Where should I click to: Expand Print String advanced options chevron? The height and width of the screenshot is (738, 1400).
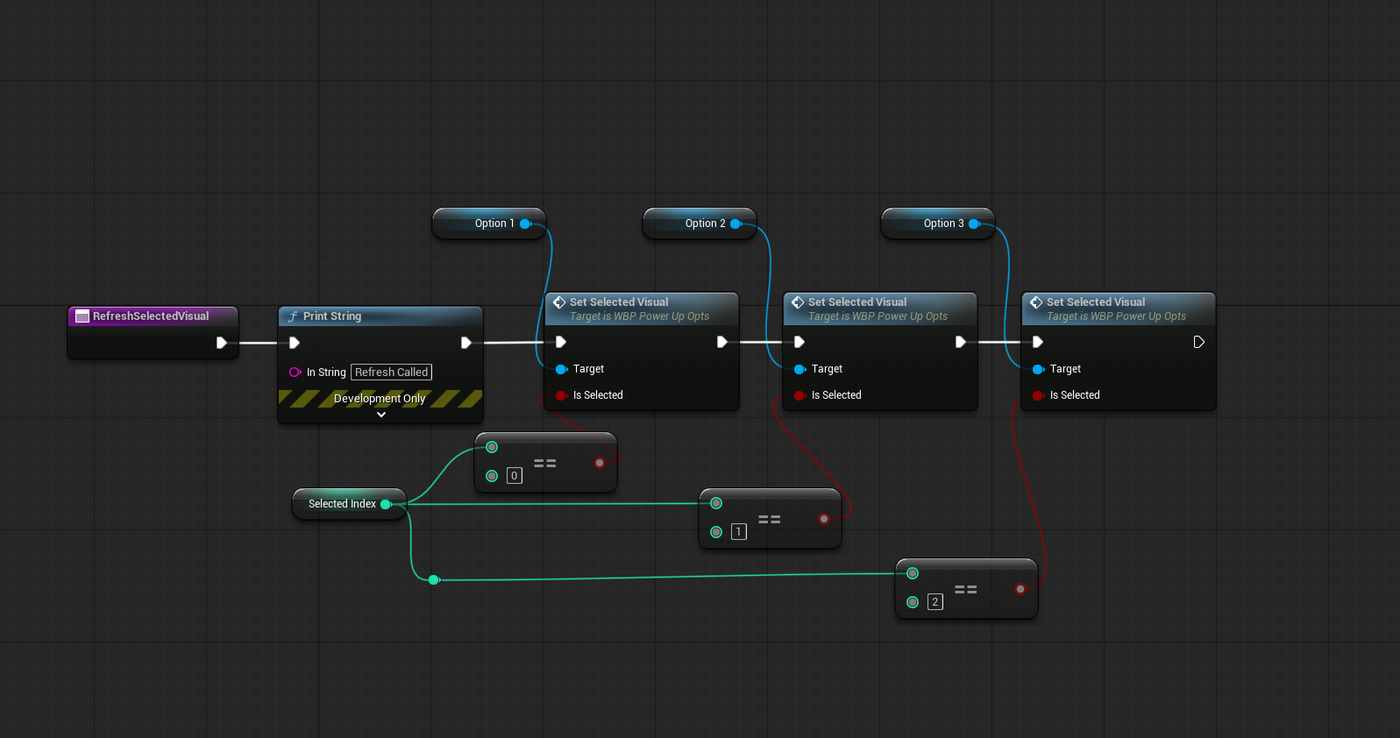[x=381, y=415]
